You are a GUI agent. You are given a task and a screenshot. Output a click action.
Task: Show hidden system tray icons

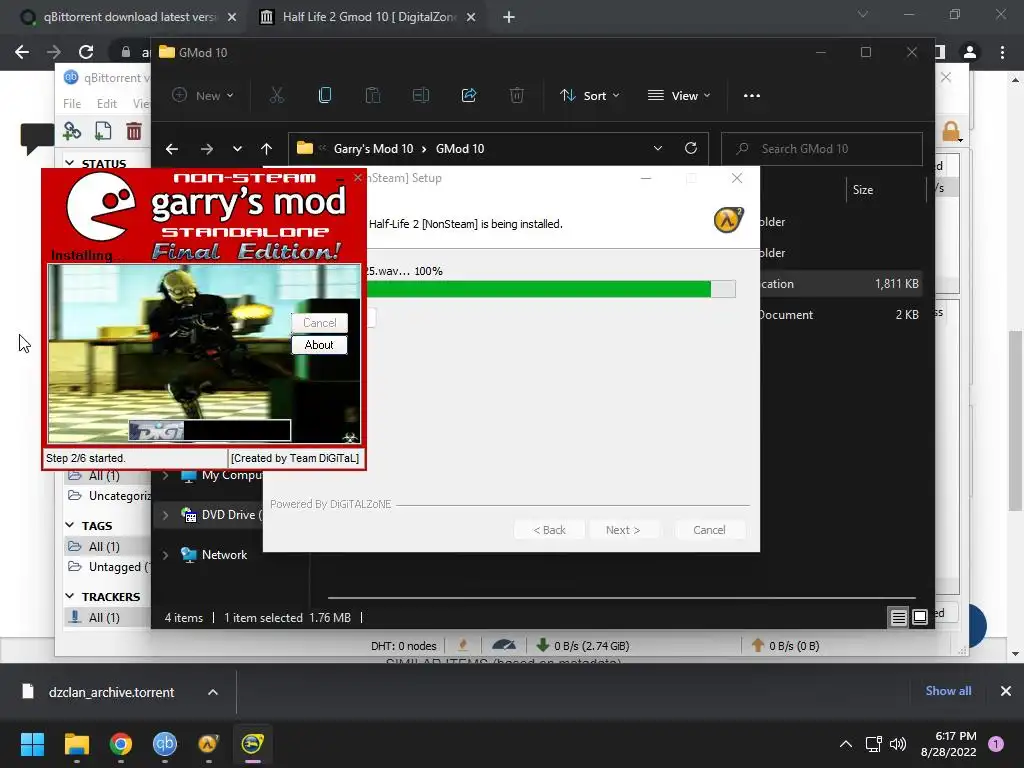[846, 744]
